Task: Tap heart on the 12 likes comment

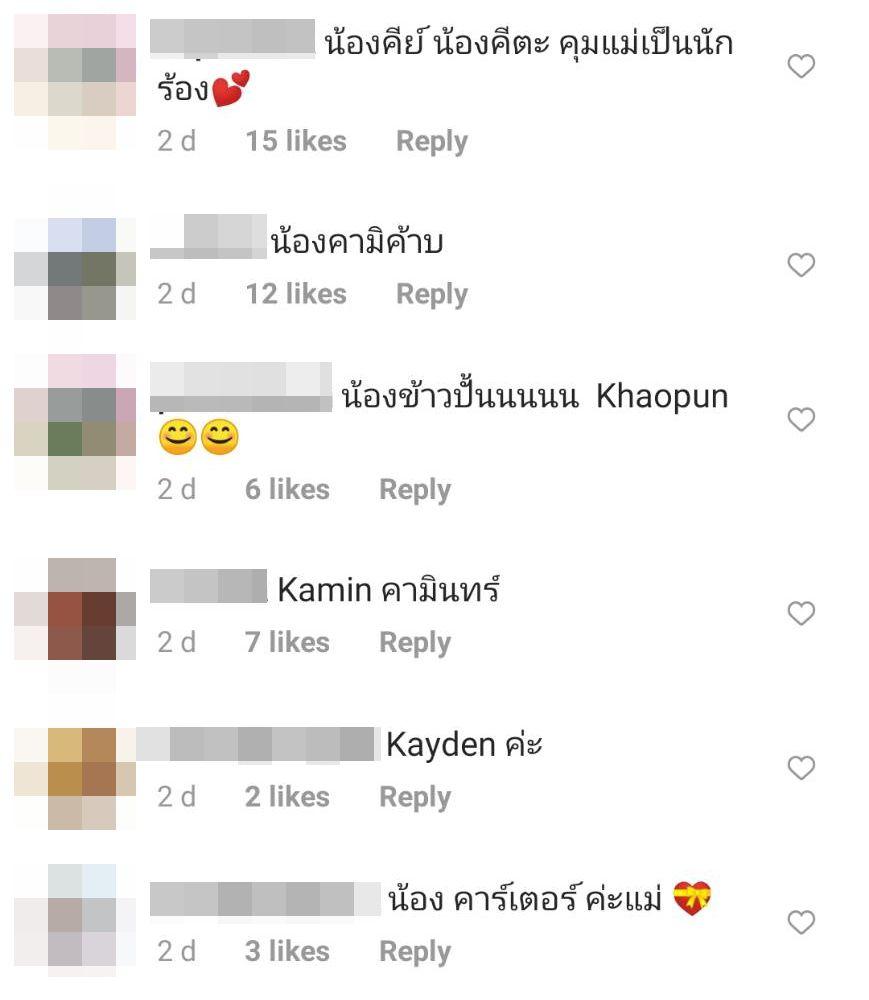Action: click(x=801, y=265)
